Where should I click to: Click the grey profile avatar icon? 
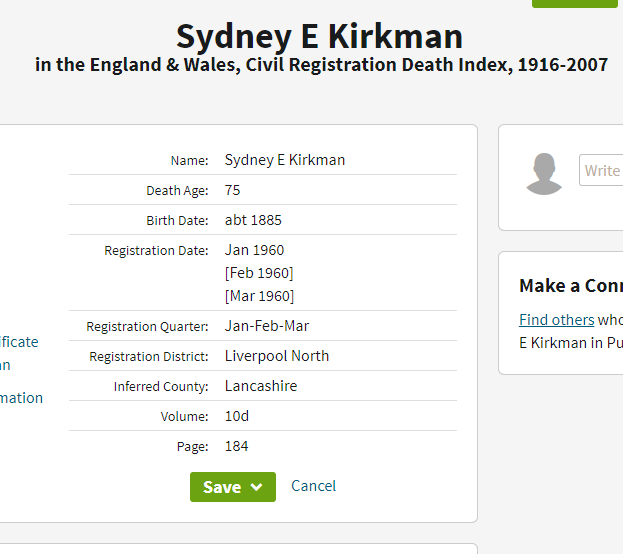point(544,174)
